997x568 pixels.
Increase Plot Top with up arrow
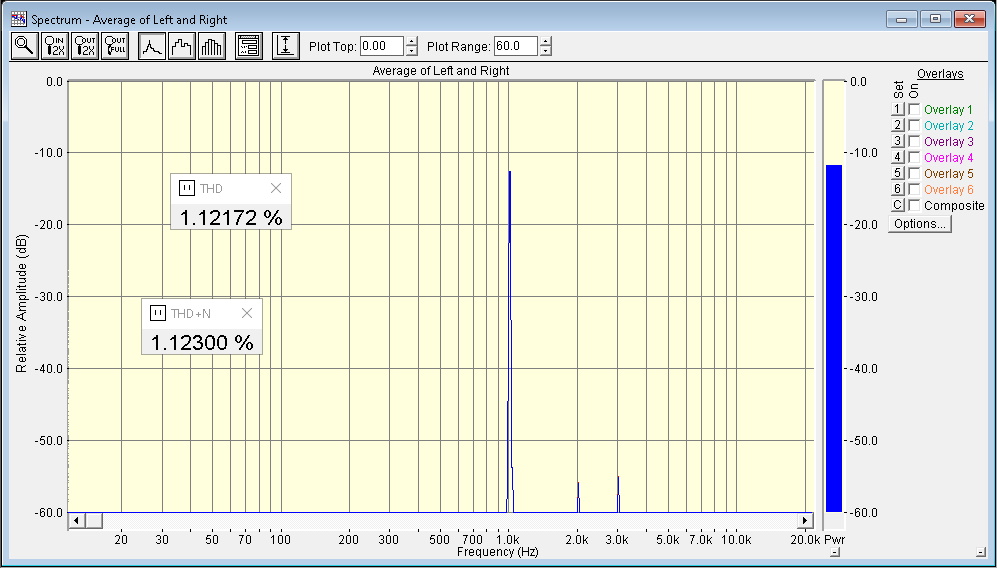(411, 42)
